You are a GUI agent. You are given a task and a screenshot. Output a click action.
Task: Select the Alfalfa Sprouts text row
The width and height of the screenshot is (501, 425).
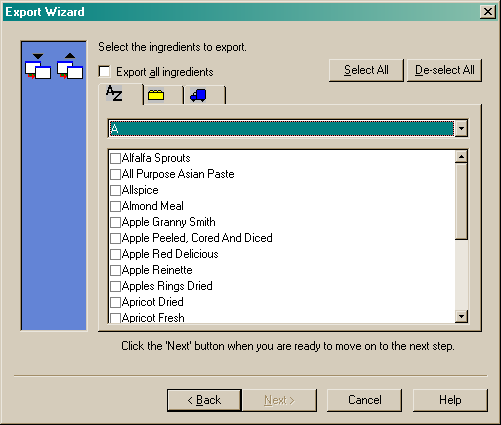(x=156, y=158)
